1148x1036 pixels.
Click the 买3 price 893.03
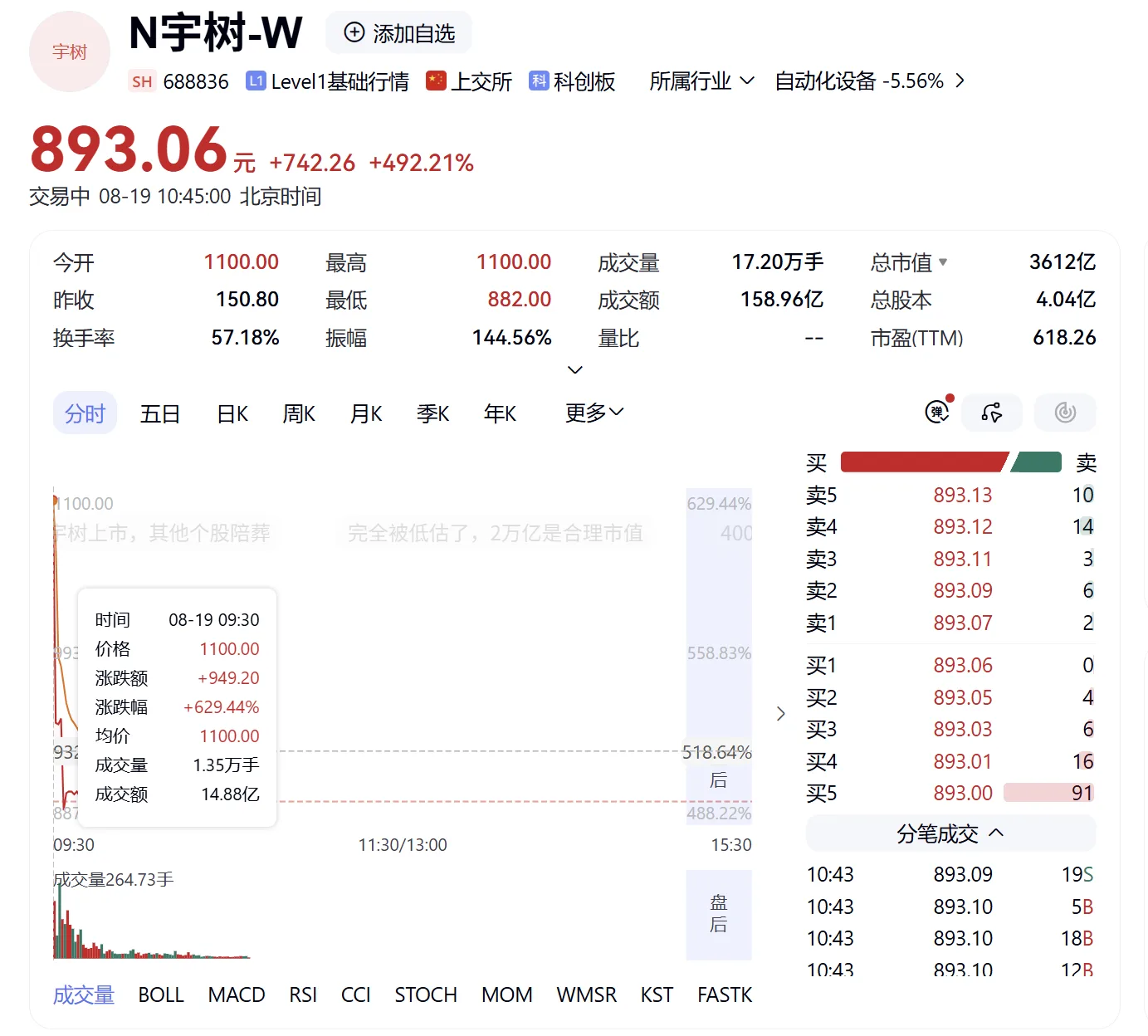962,729
